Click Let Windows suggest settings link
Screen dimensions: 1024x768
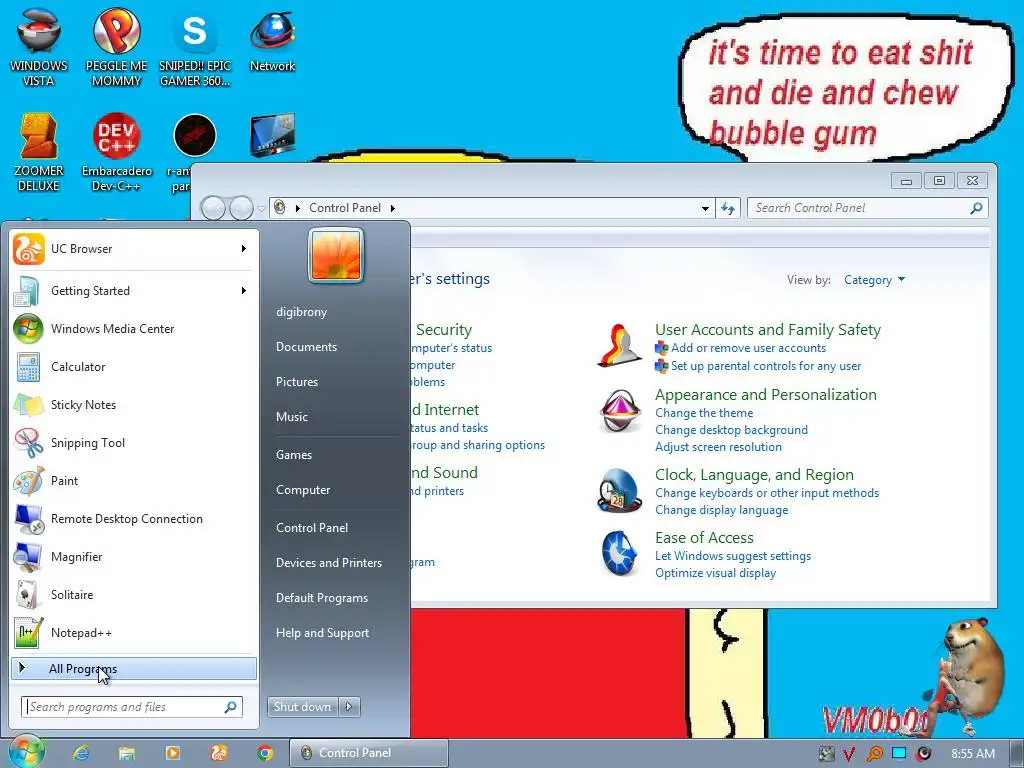click(733, 556)
